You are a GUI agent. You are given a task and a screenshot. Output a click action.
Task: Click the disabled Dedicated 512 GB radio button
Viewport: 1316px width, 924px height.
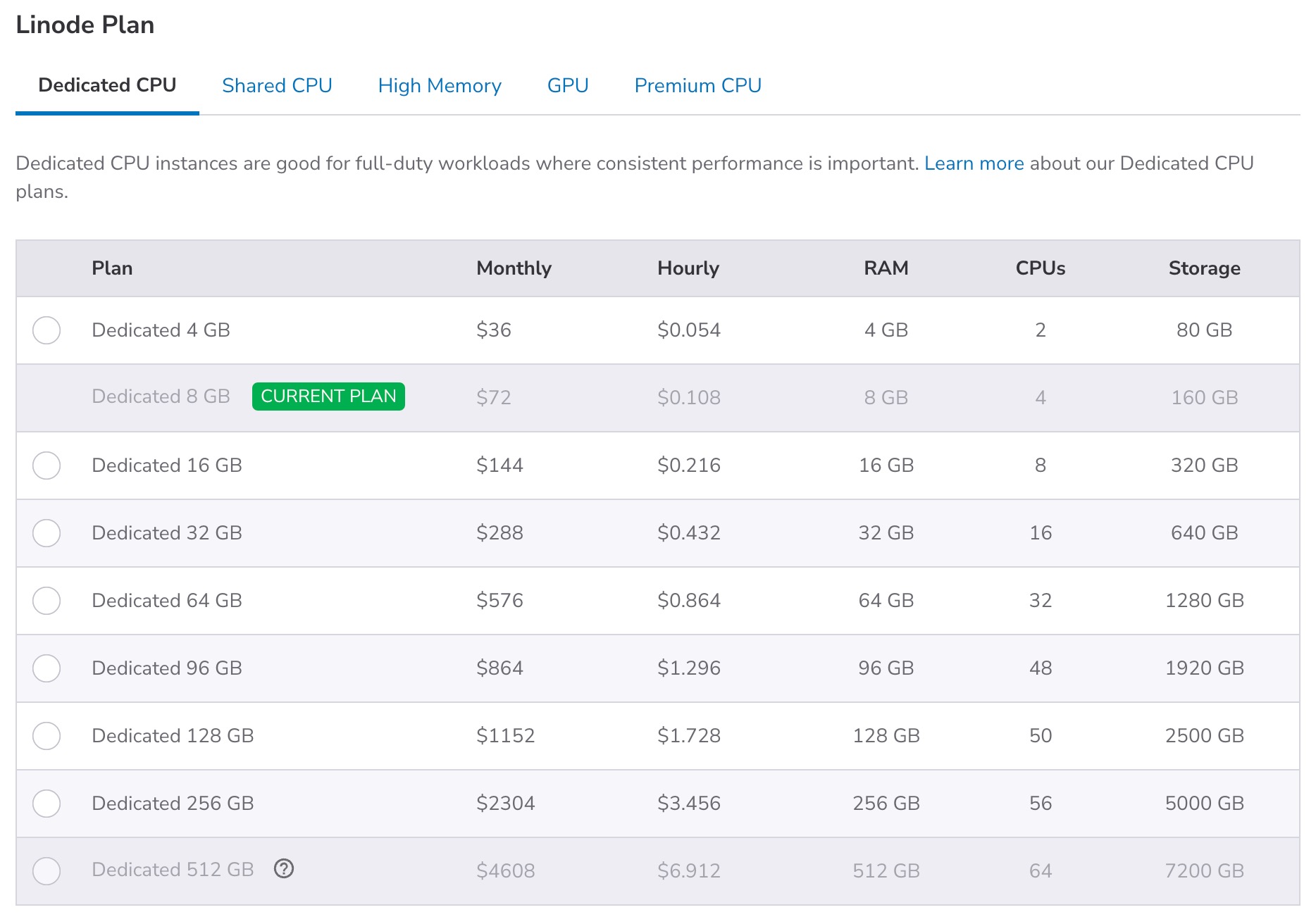[46, 871]
